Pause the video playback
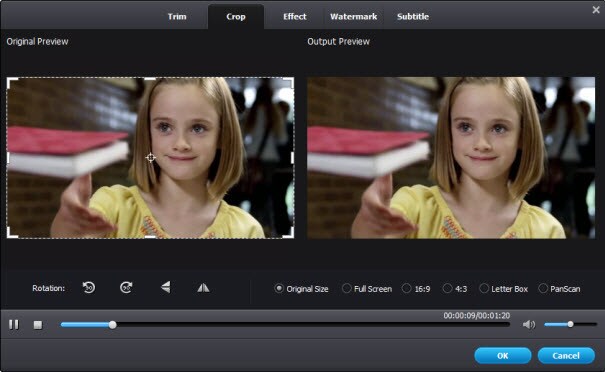Image resolution: width=605 pixels, height=372 pixels. tap(14, 325)
